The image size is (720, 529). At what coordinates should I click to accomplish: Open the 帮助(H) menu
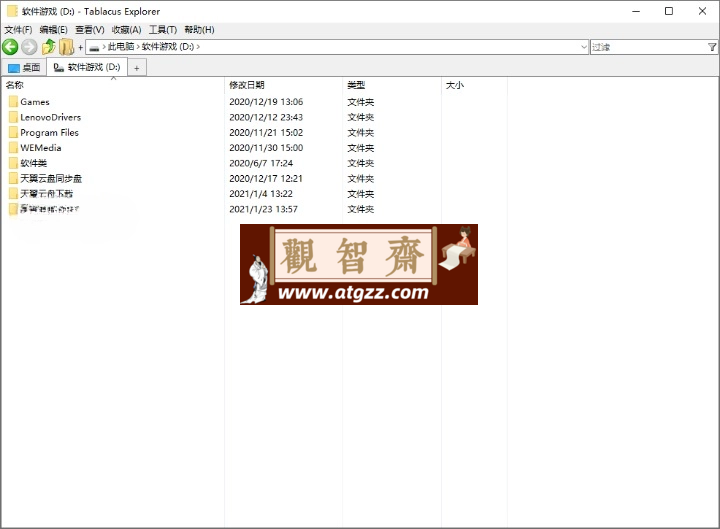199,30
